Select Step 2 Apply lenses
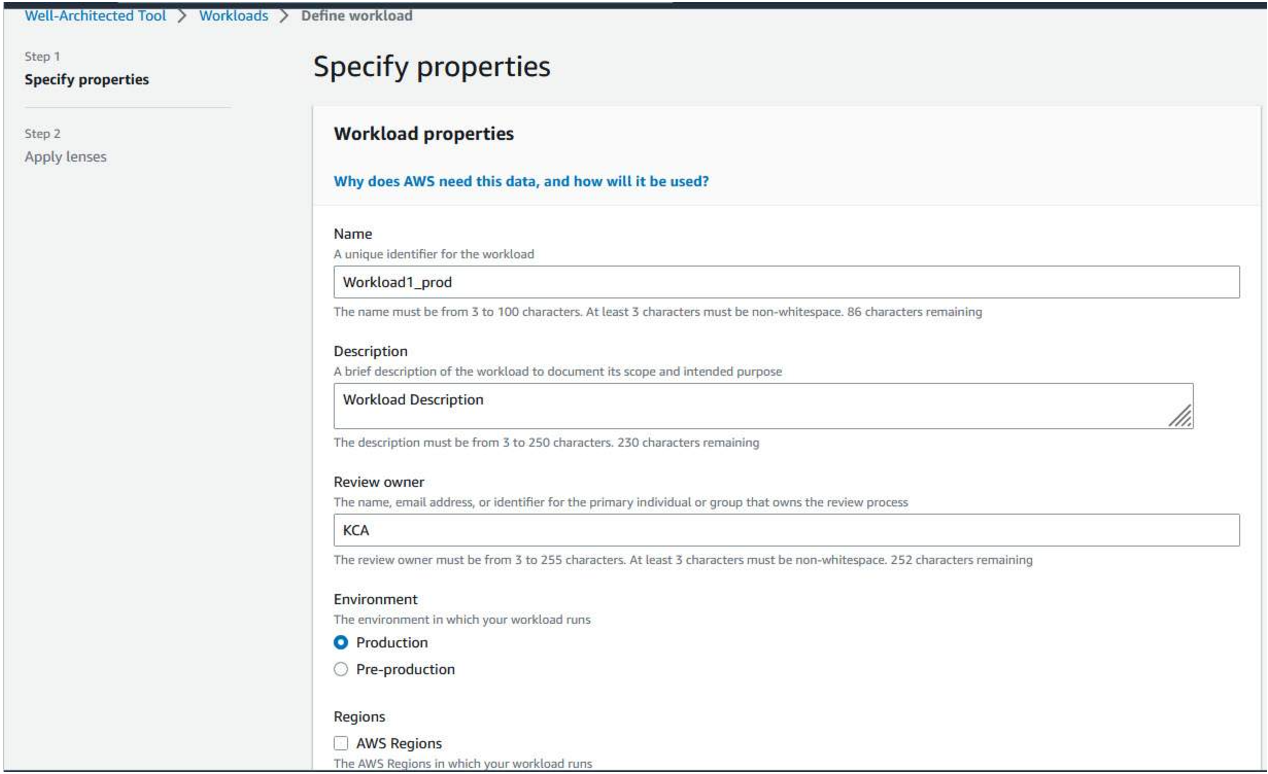Viewport: 1268px width, 774px height. (64, 157)
